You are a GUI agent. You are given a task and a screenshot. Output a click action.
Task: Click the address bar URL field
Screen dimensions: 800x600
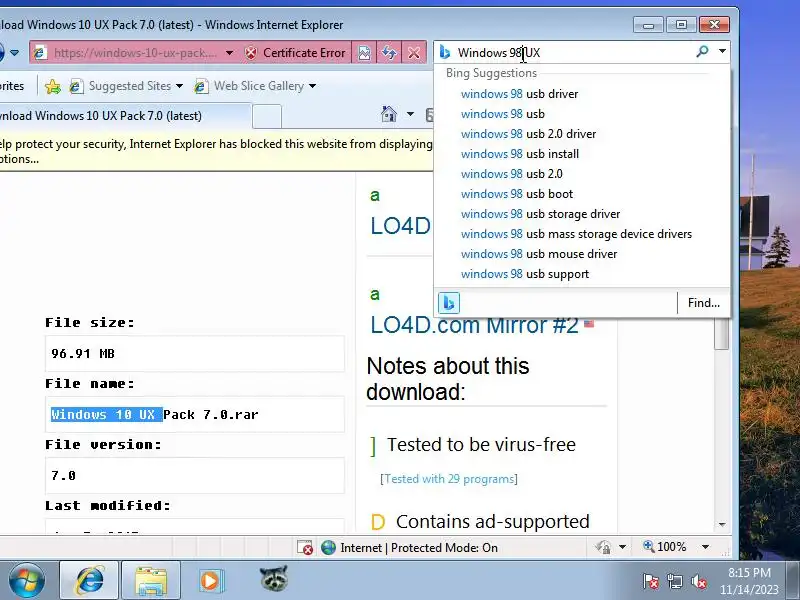point(135,53)
